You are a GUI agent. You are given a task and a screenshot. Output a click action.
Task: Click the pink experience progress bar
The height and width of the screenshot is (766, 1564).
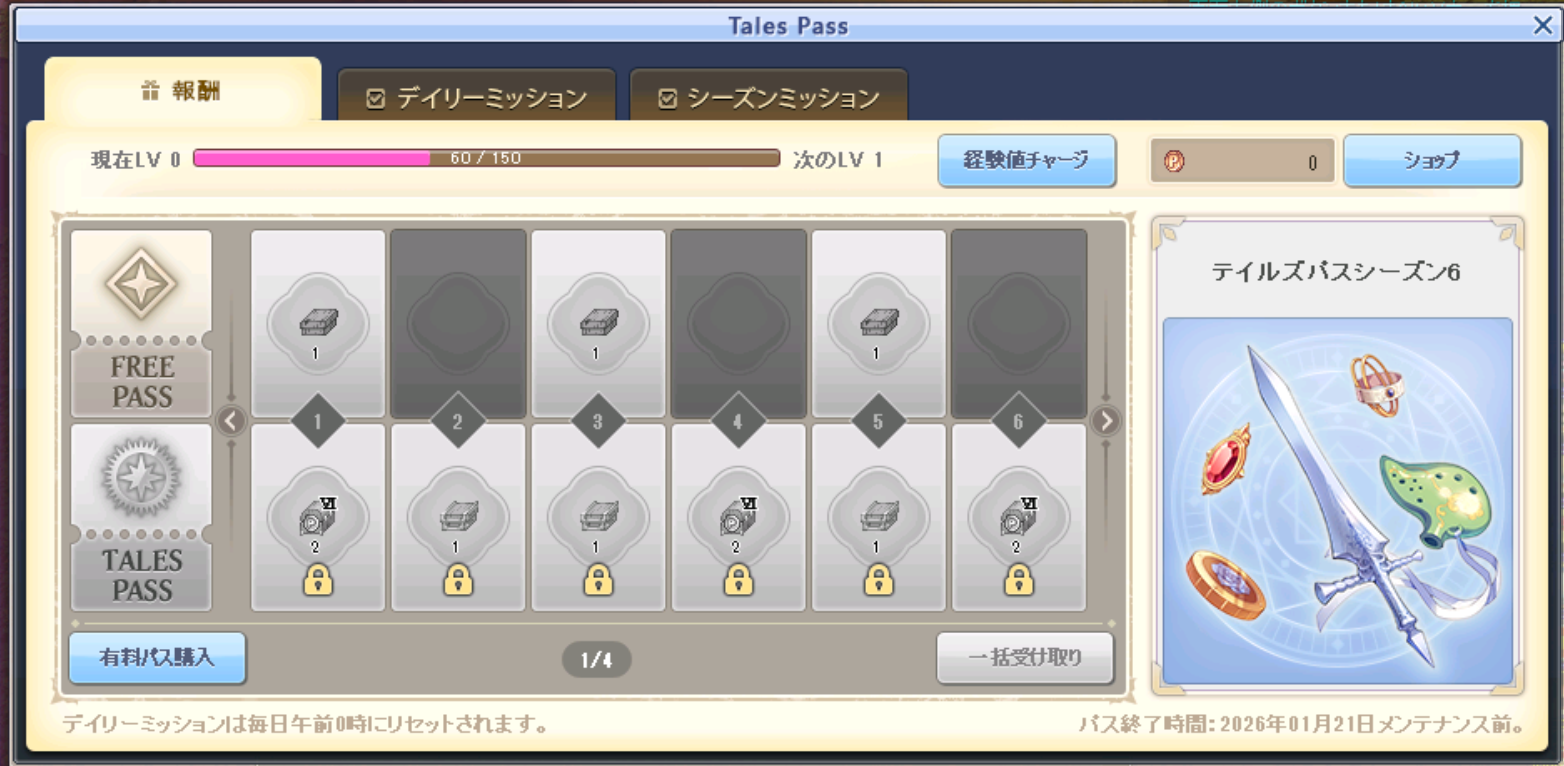point(486,158)
